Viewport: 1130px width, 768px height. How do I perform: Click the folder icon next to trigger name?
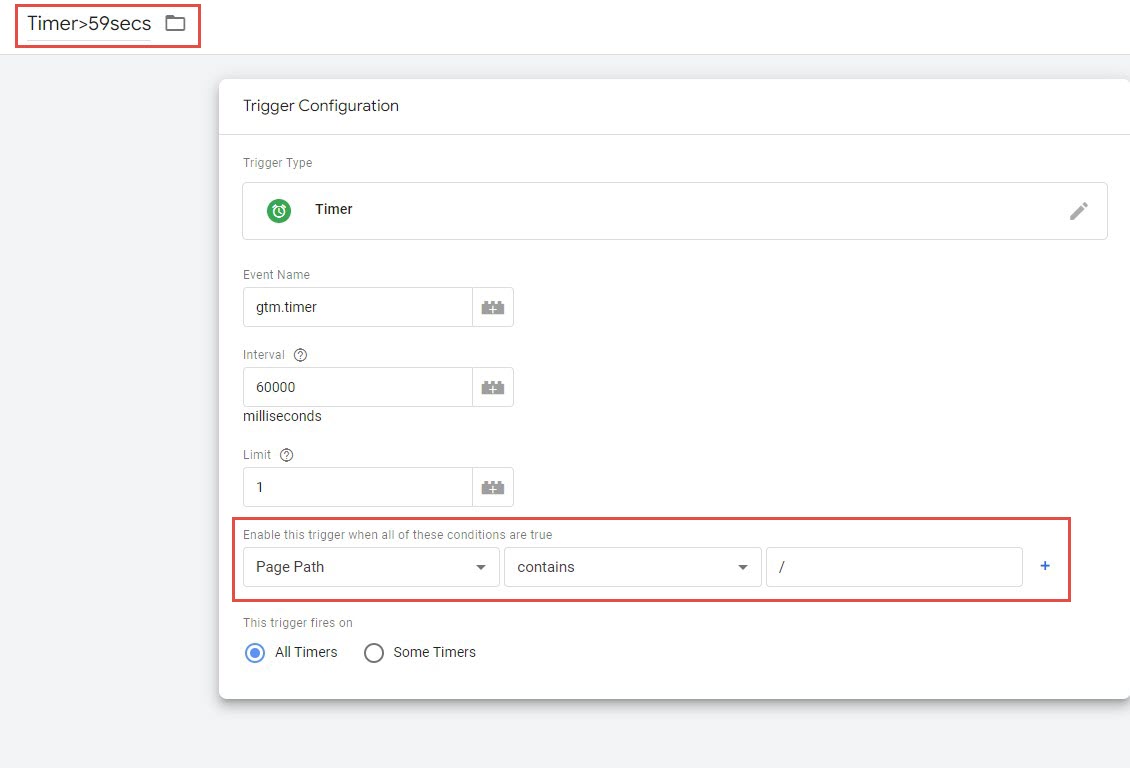pos(176,24)
